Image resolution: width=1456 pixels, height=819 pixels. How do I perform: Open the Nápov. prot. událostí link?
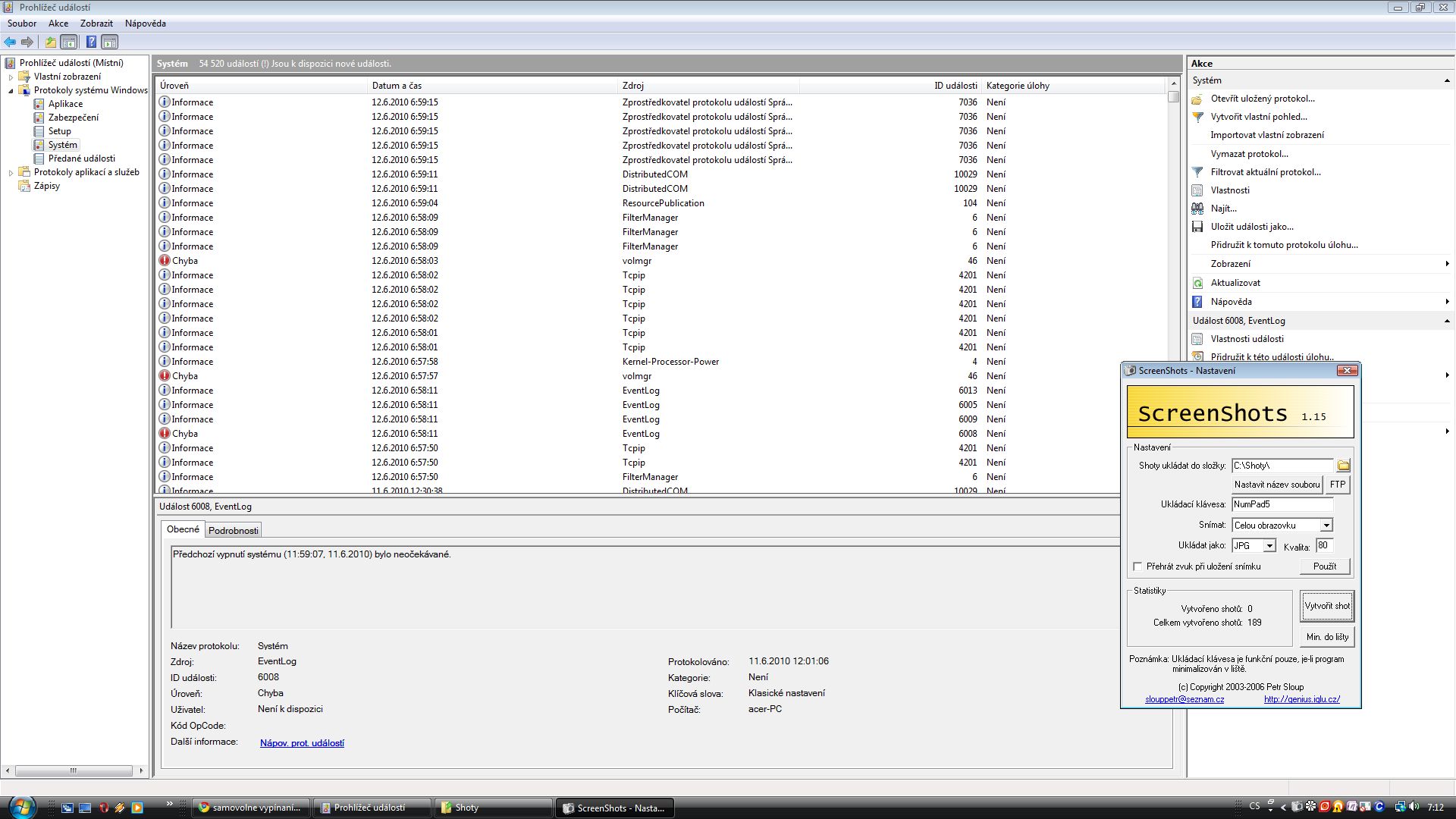click(x=302, y=743)
